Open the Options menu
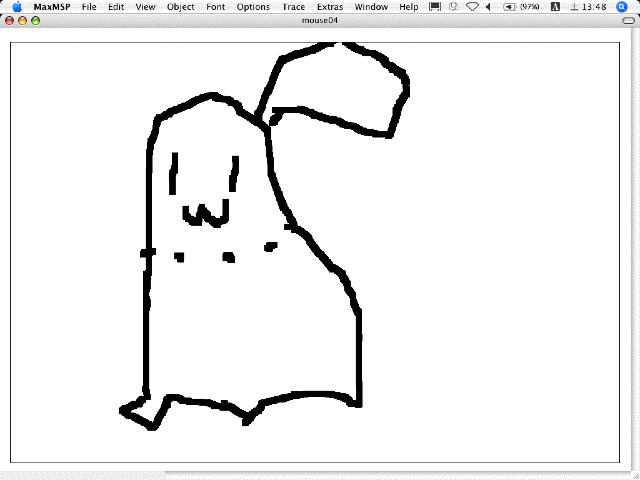The width and height of the screenshot is (640, 480). click(253, 7)
